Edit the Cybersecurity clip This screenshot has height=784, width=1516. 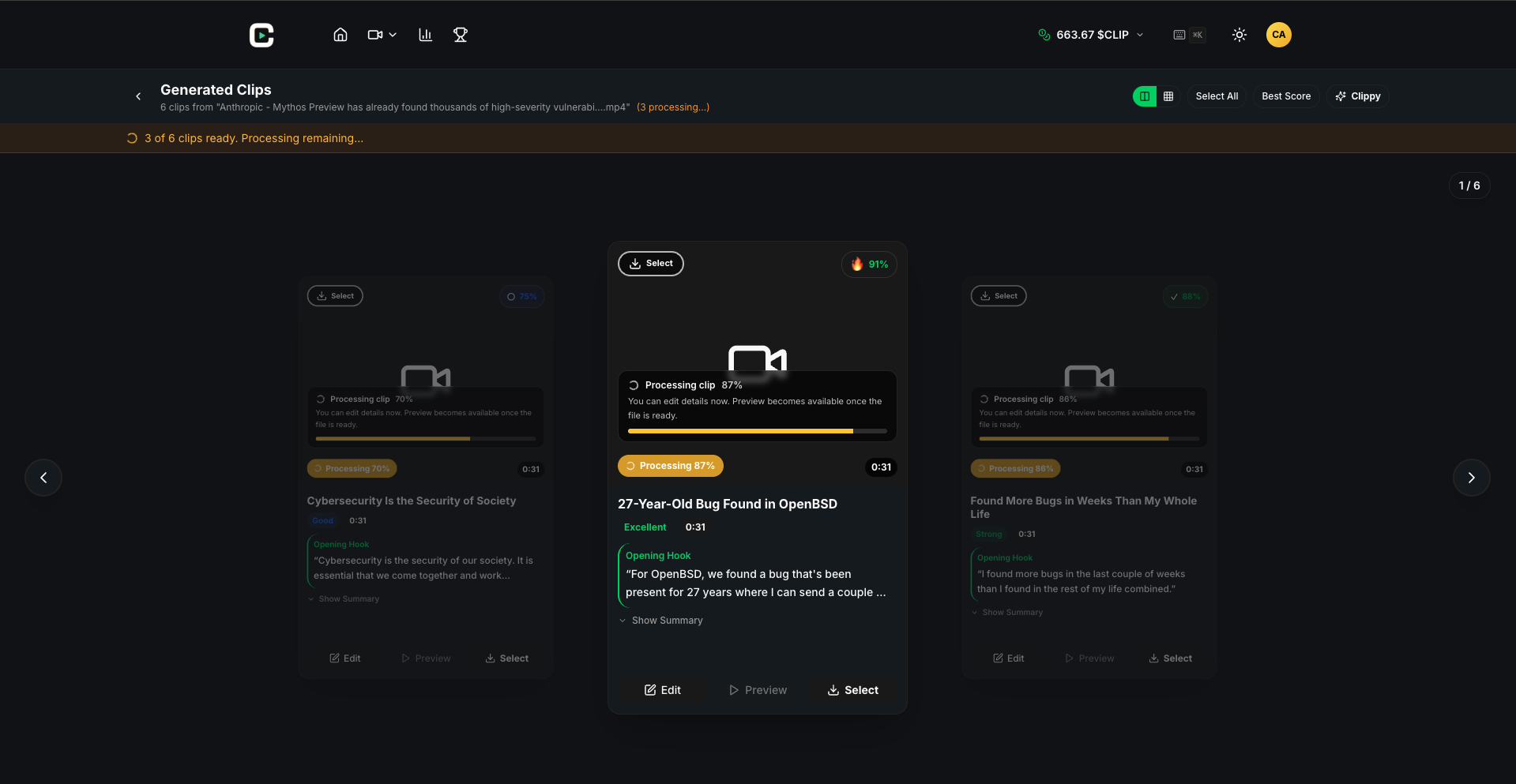click(345, 658)
